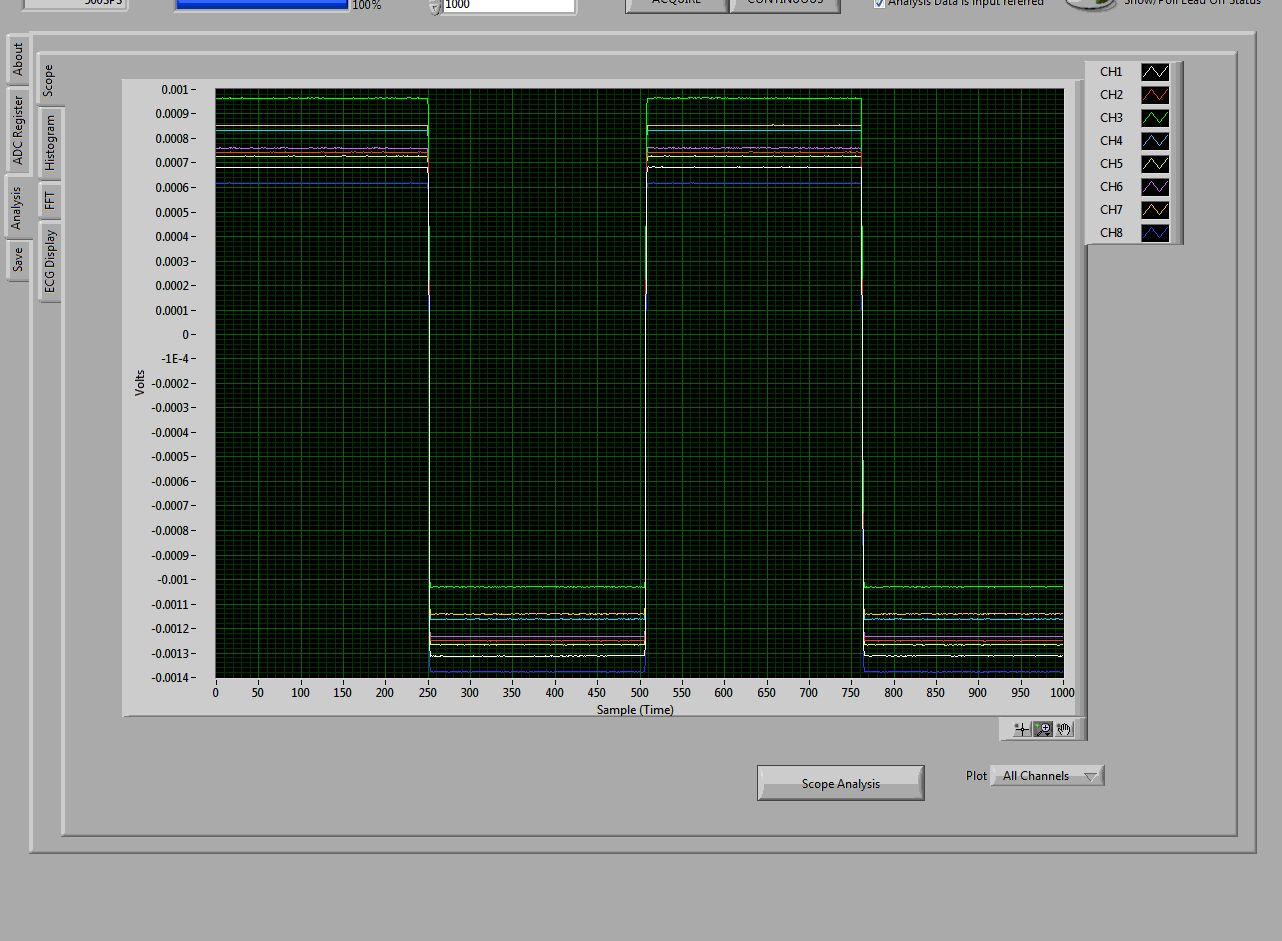Click the blue 100% progress bar
The height and width of the screenshot is (941, 1282).
pyautogui.click(x=262, y=4)
